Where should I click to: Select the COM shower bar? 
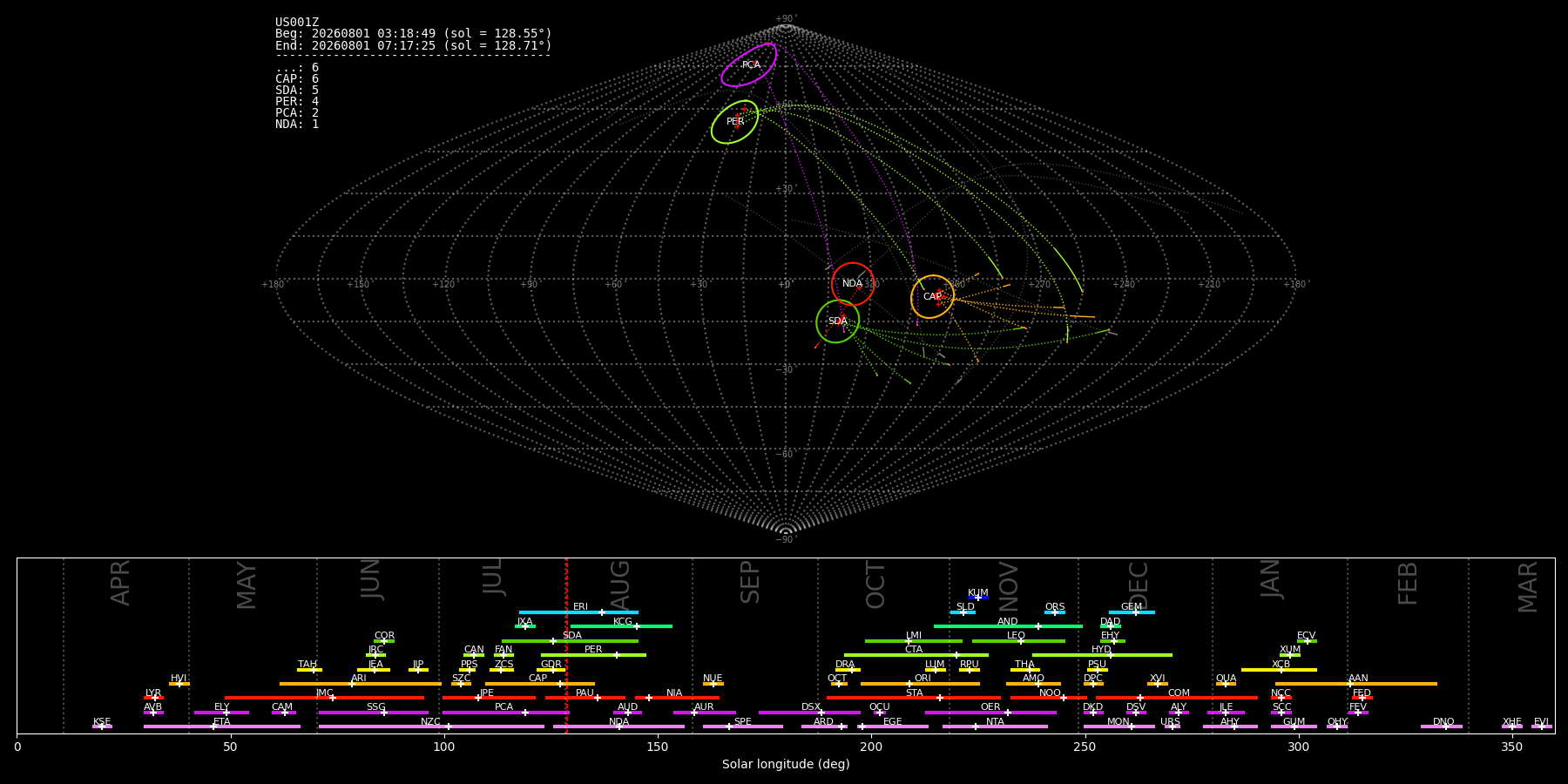point(1177,698)
